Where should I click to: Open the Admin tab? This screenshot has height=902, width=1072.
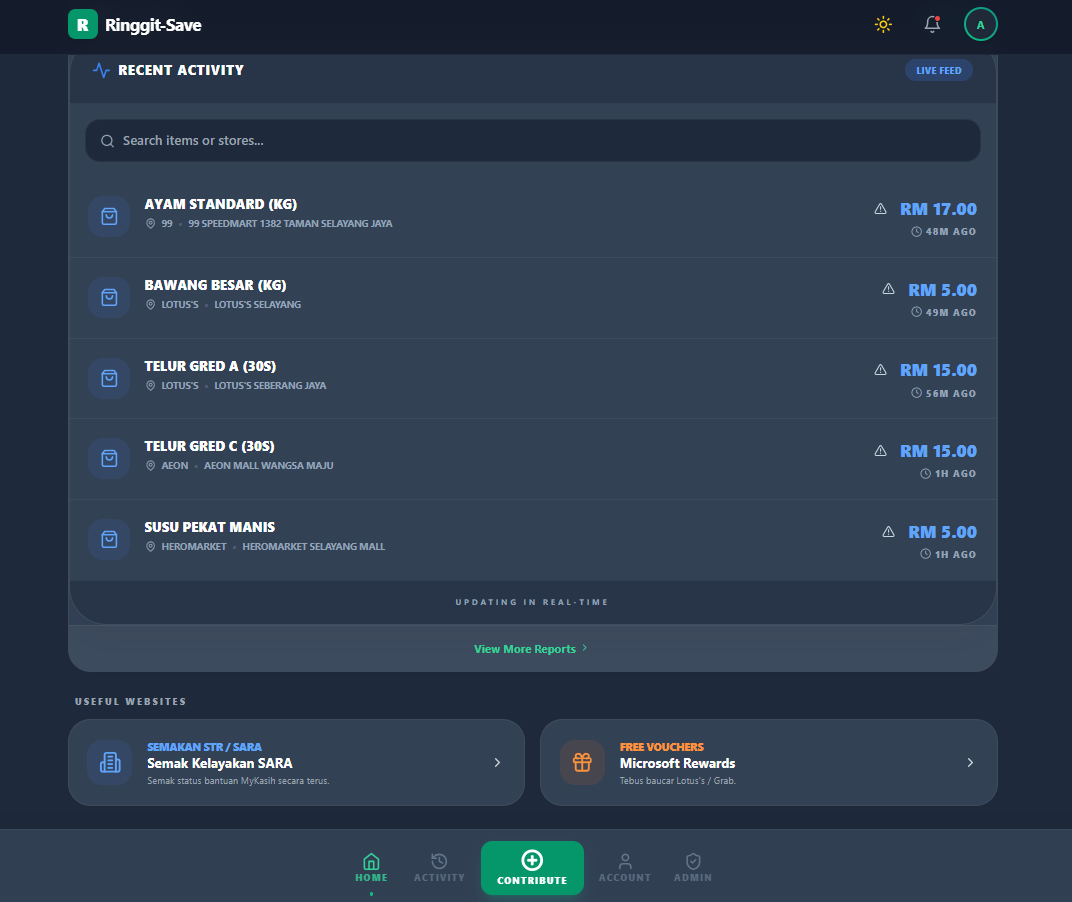[693, 866]
